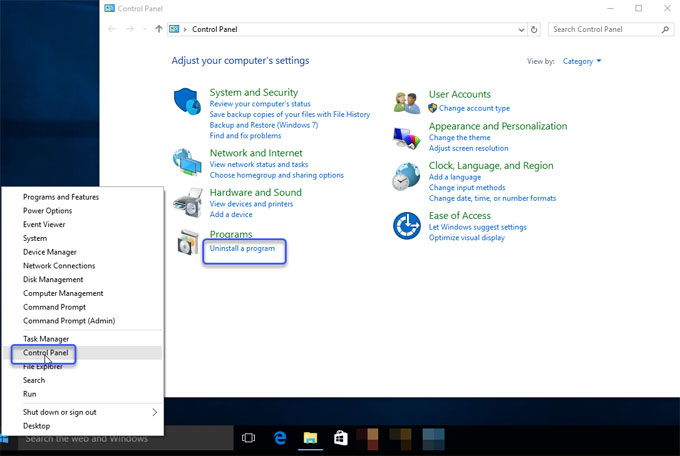Viewport: 680px width, 456px height.
Task: Open Backup and Restore (Windows 7) link
Action: [264, 125]
